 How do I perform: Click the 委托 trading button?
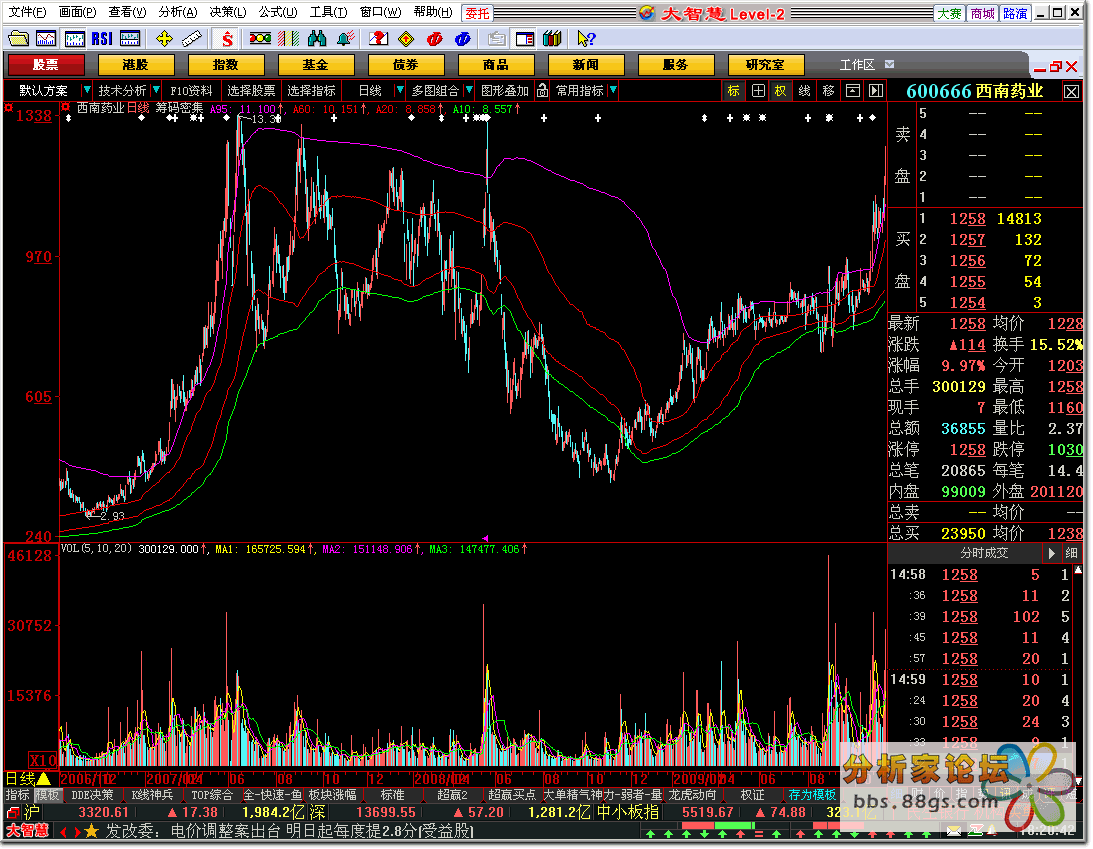(x=477, y=13)
